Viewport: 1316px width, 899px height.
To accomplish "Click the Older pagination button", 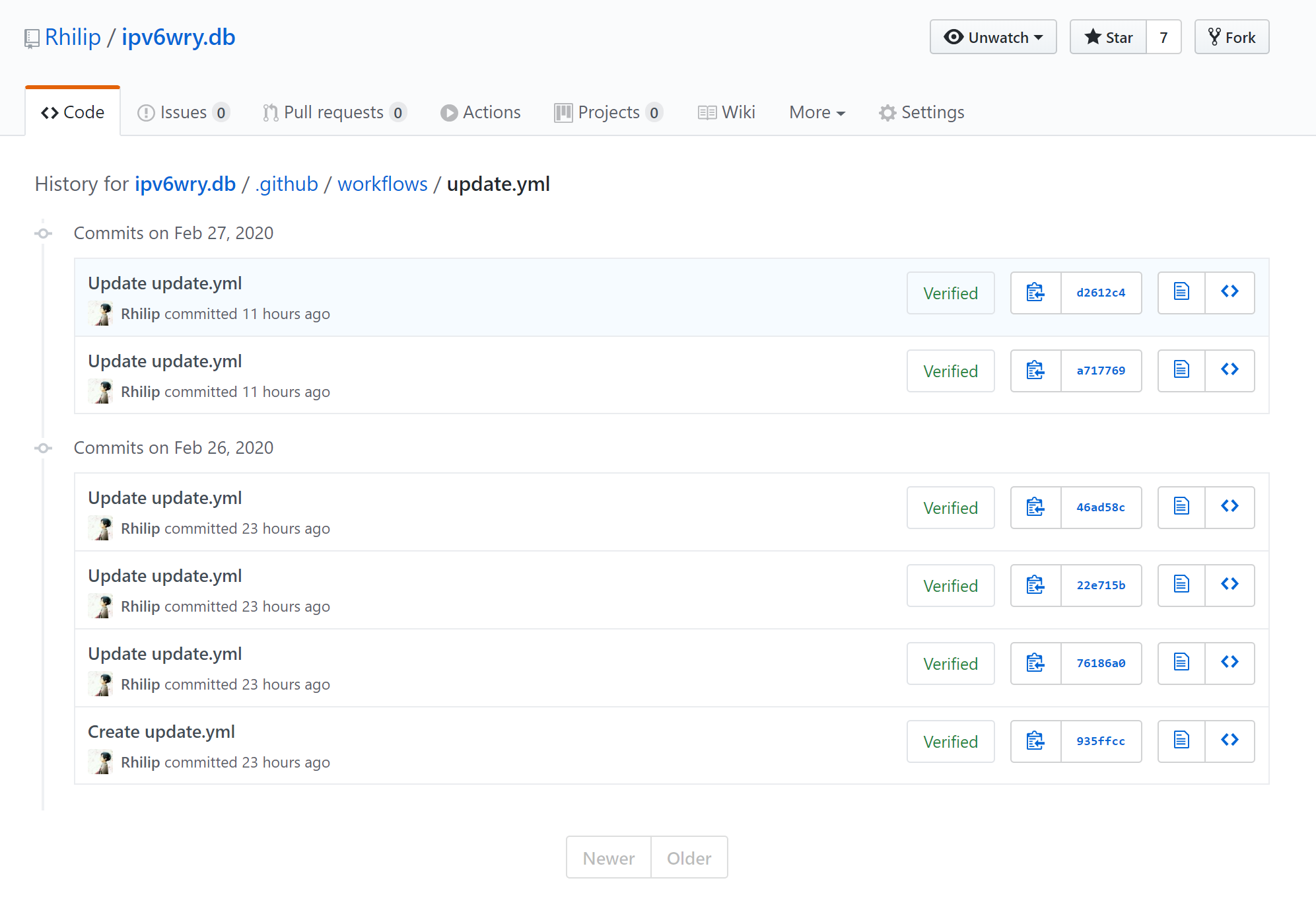I will [x=689, y=858].
